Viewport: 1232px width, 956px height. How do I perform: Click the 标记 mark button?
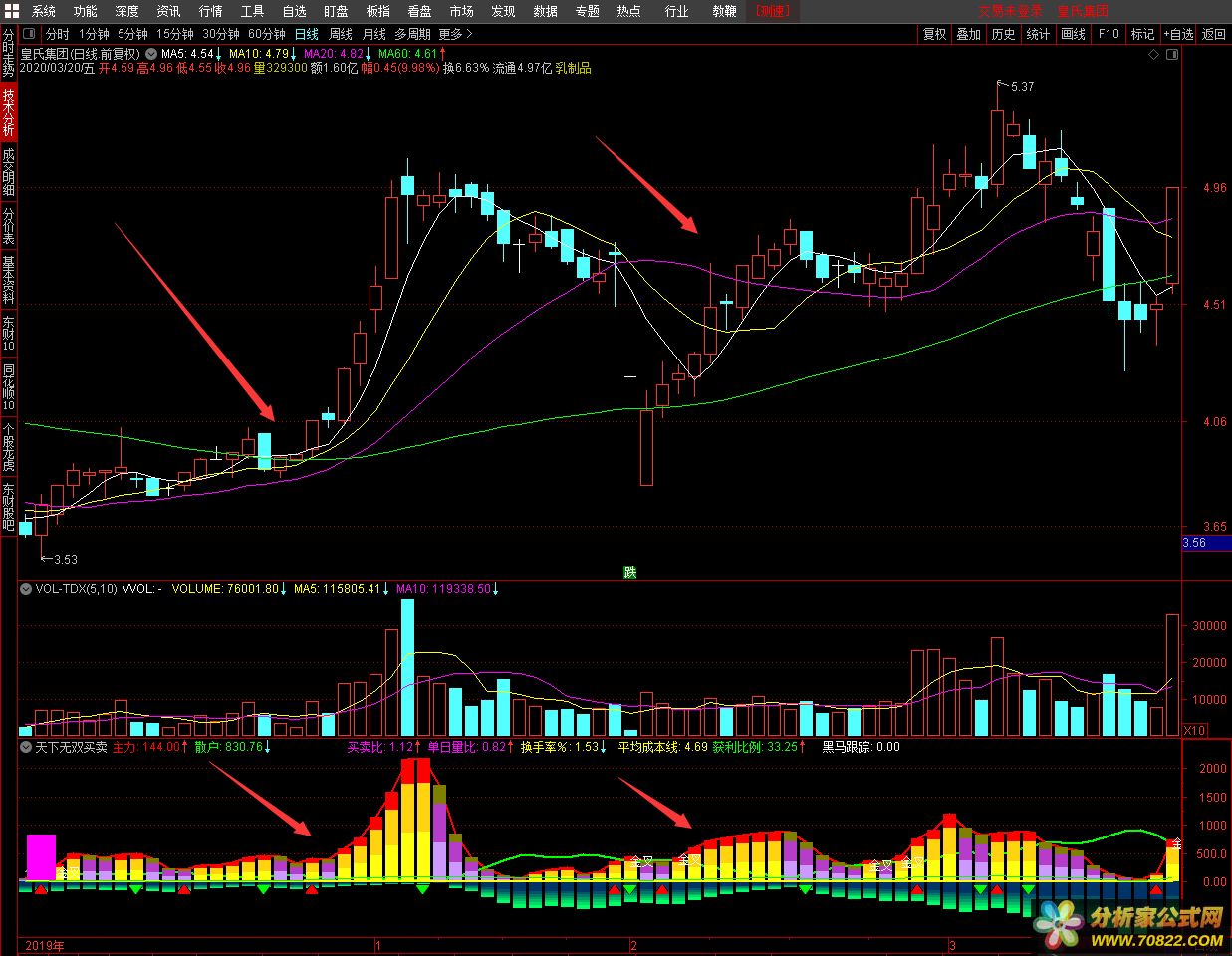(x=1142, y=34)
